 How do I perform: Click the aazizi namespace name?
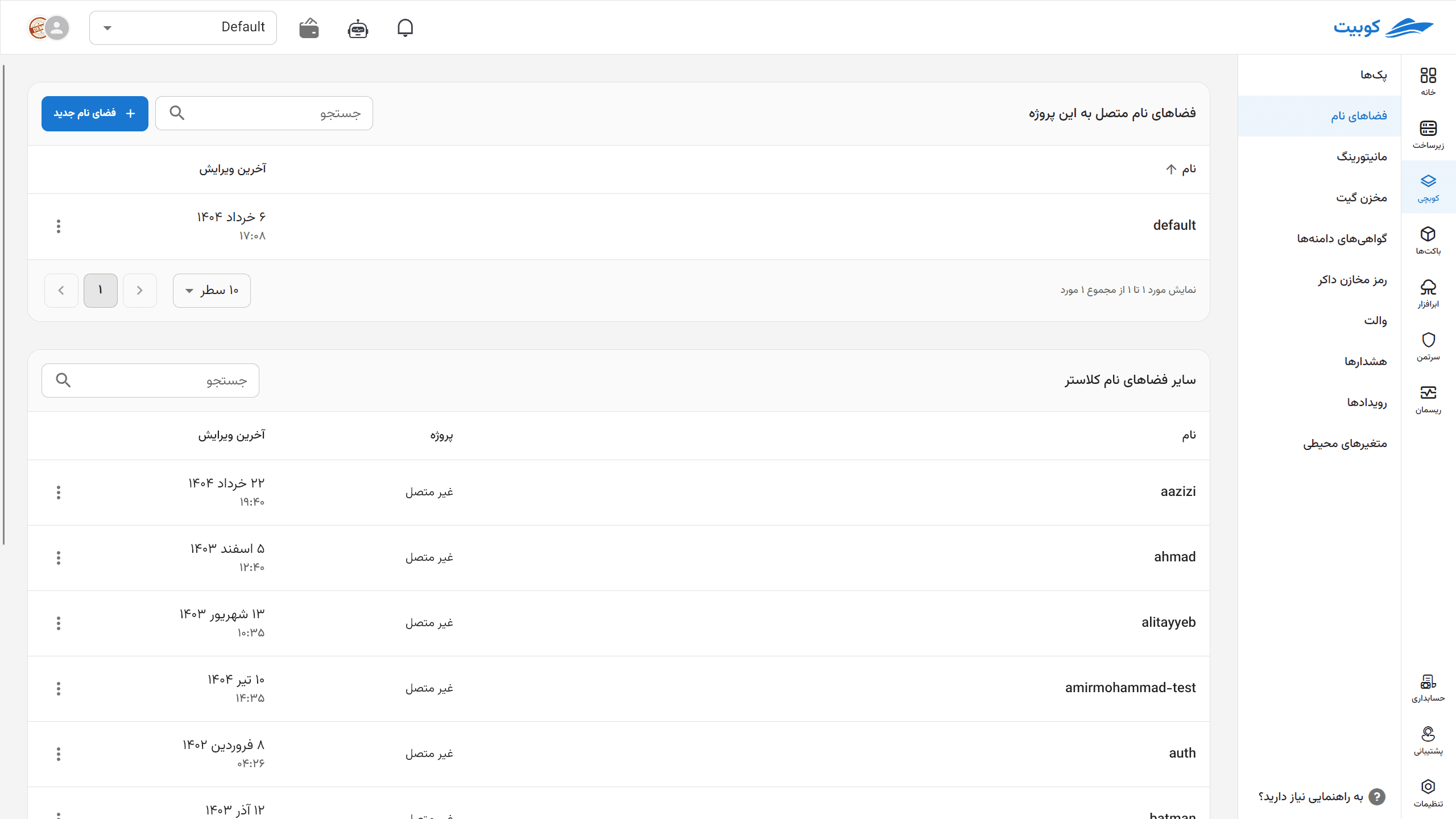click(1178, 491)
